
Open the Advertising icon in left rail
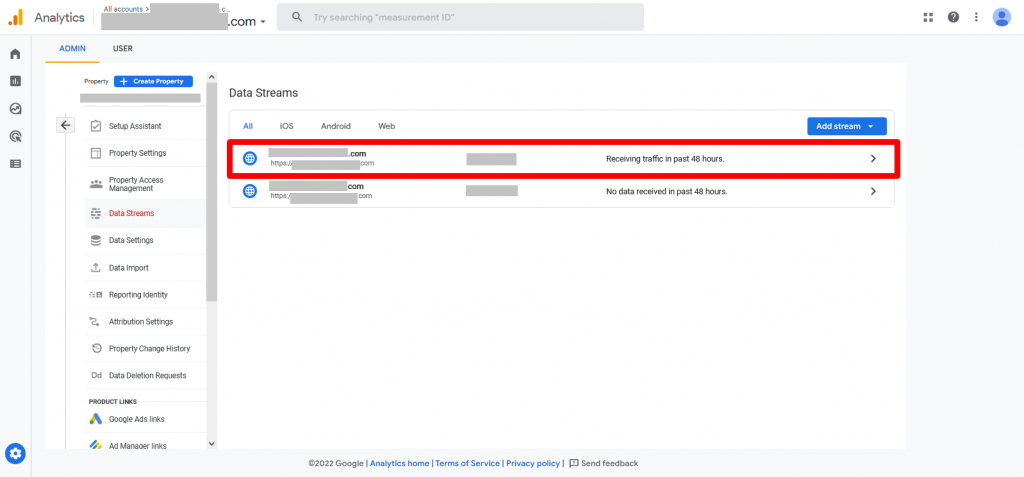click(x=15, y=136)
